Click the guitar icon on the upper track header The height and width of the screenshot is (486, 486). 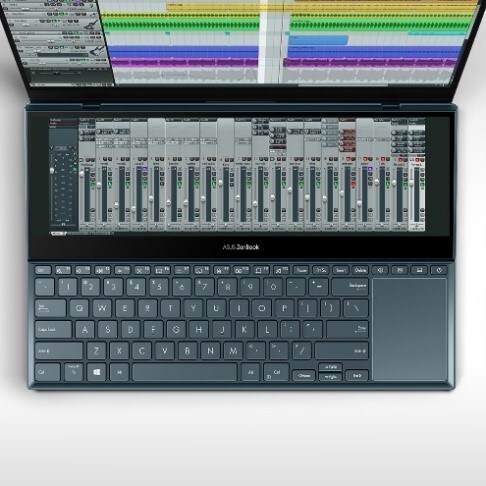(92, 25)
